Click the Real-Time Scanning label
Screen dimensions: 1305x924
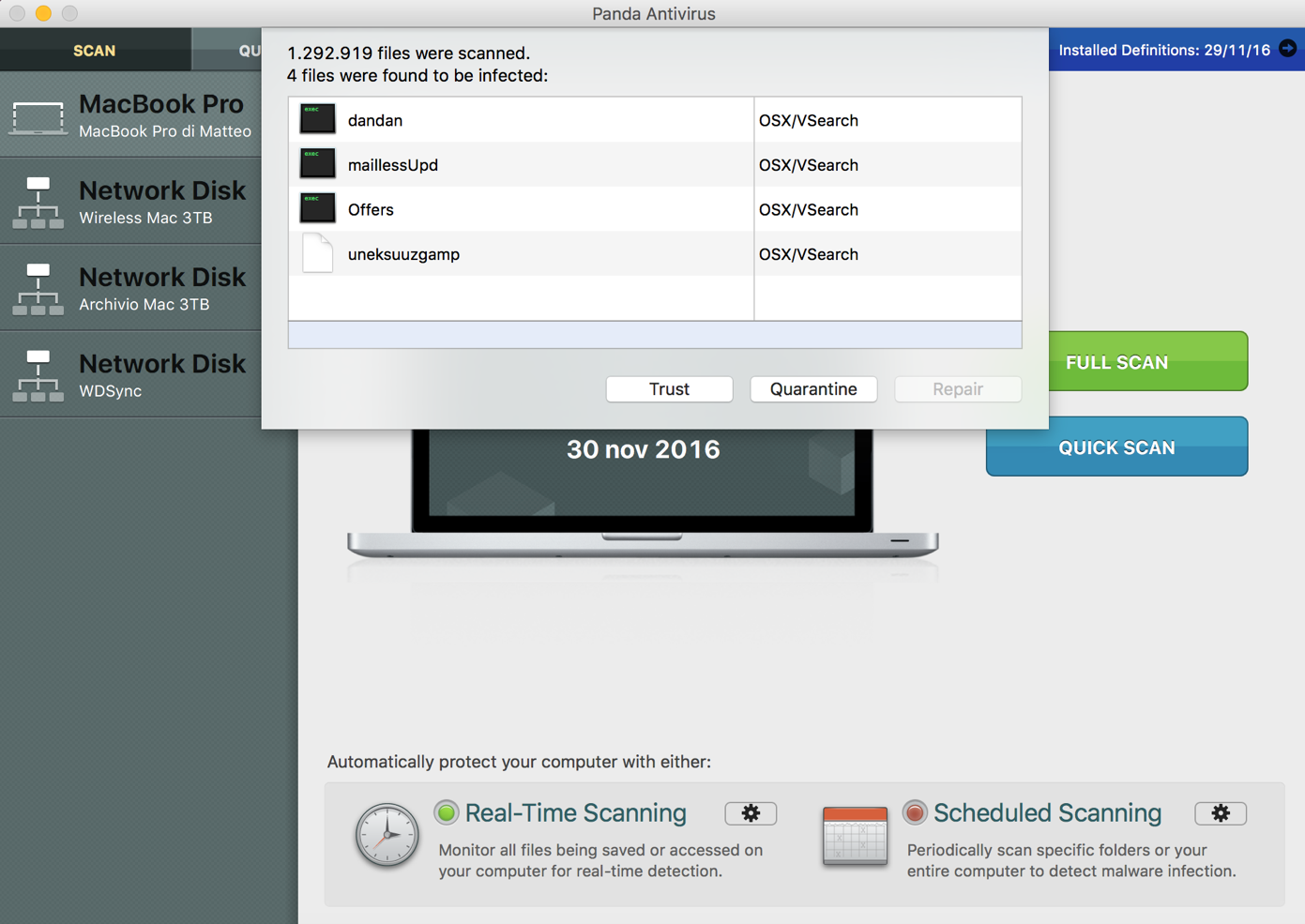coord(576,812)
